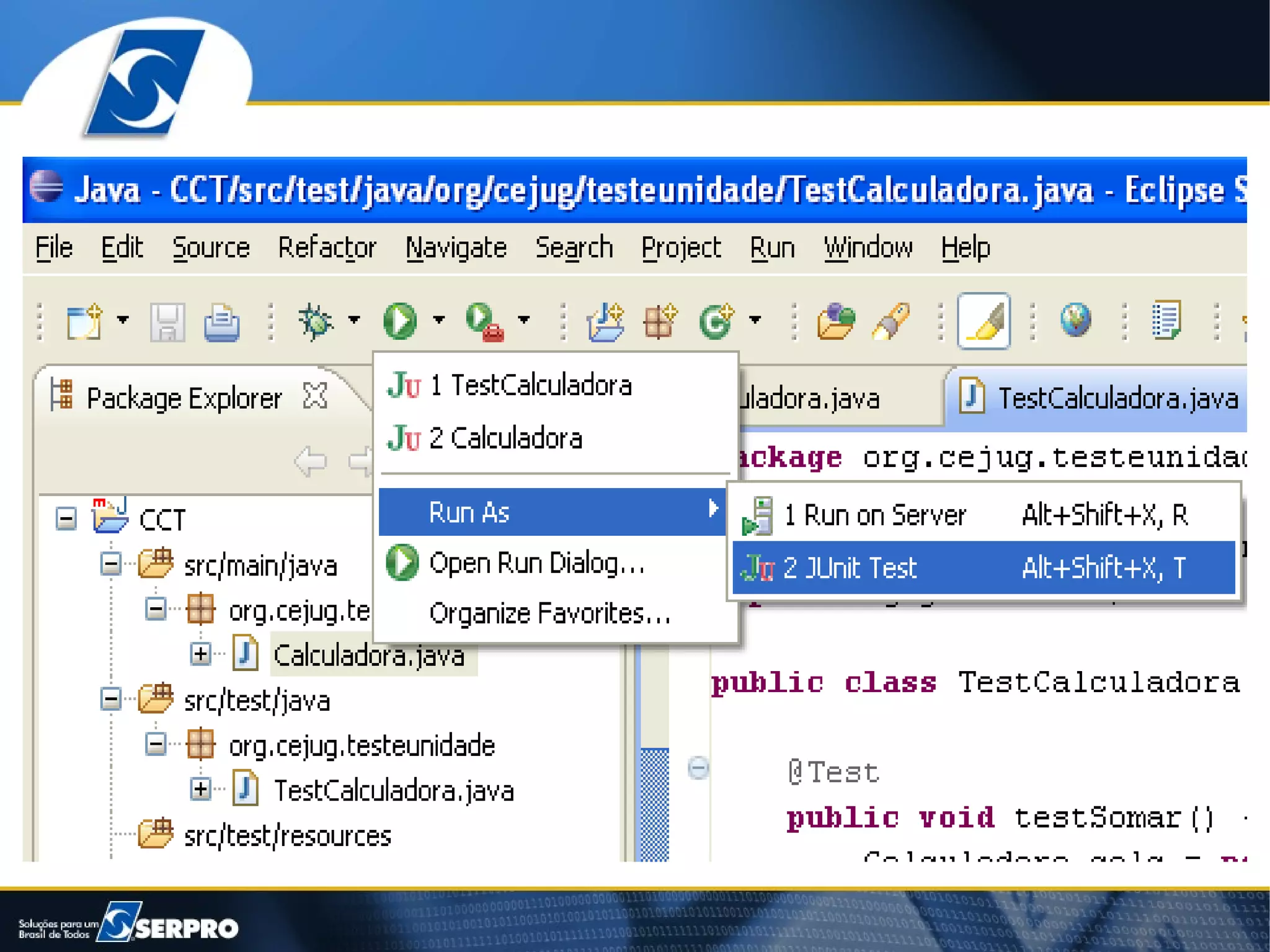Viewport: 1270px width, 952px height.
Task: Click Open Run Dialog... entry
Action: tap(536, 563)
